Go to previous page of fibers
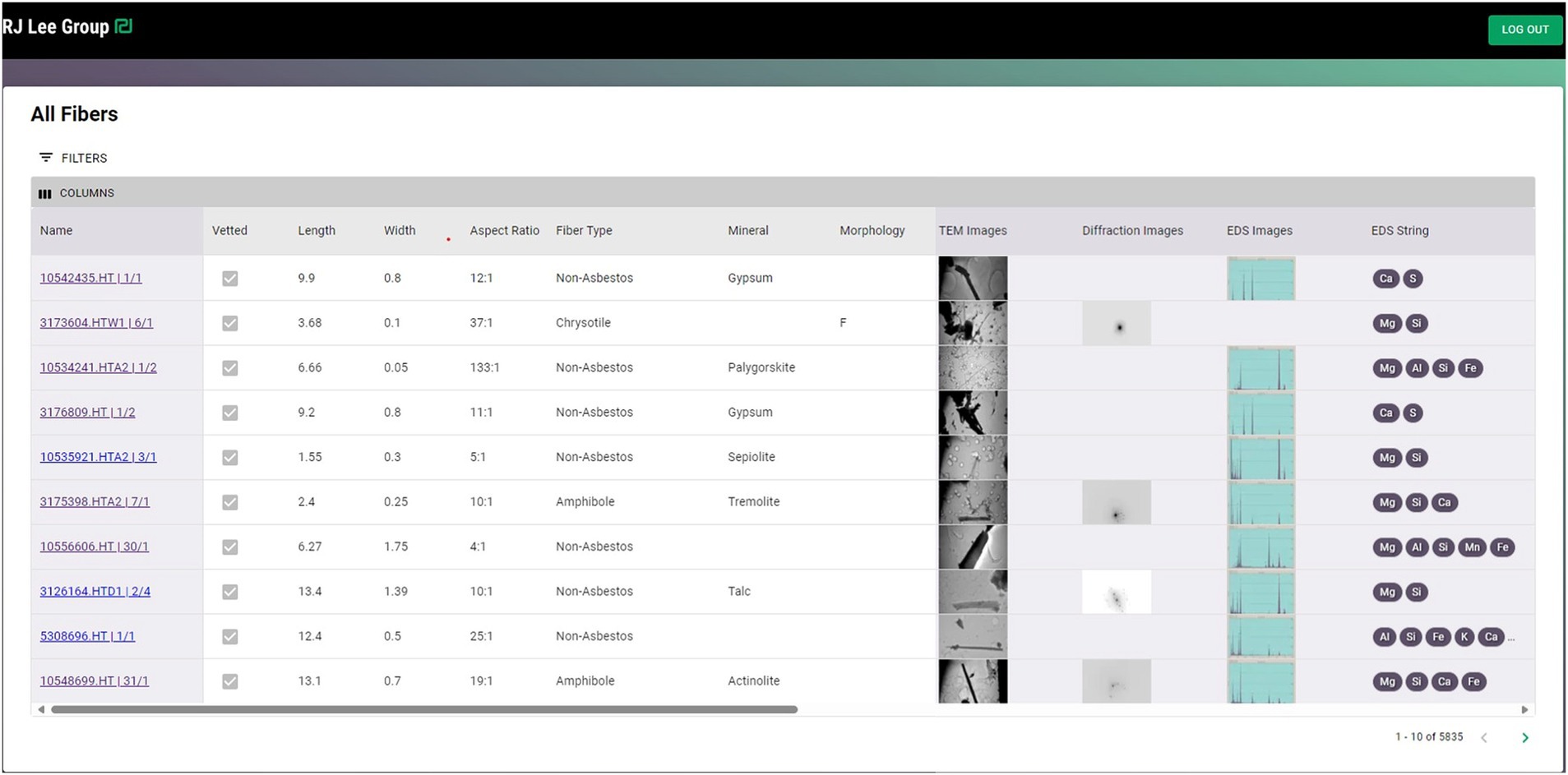This screenshot has height=775, width=1568. pos(1484,737)
